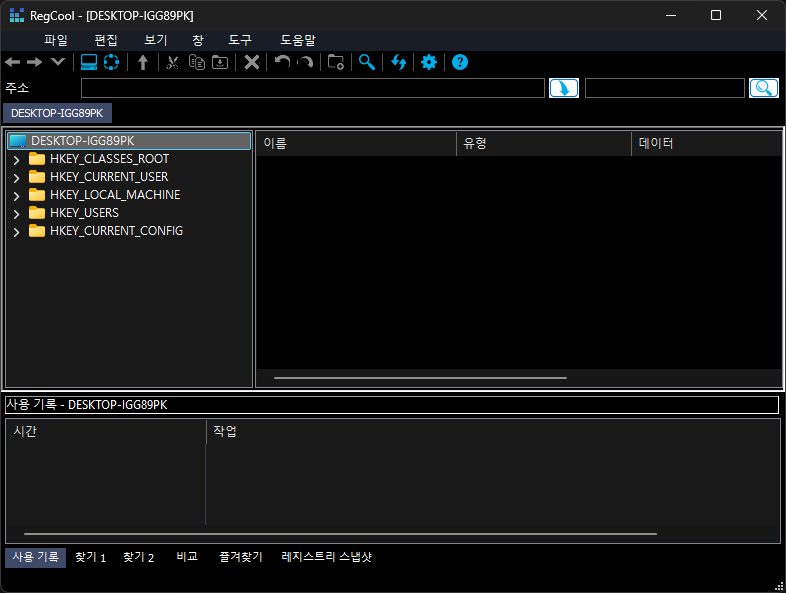Click the paste icon in toolbar
Viewport: 786px width, 593px height.
tap(220, 62)
